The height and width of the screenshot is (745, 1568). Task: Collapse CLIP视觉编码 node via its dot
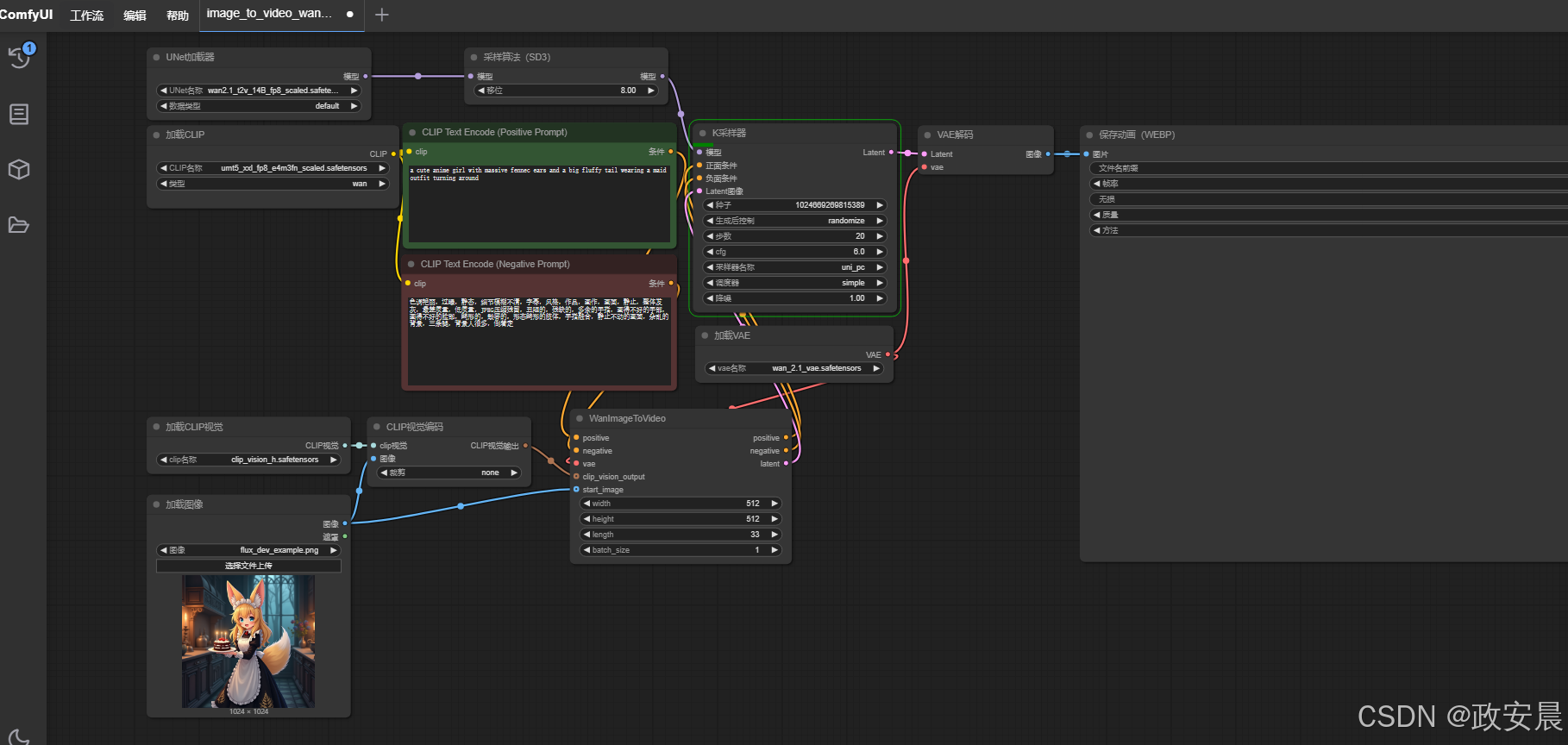click(x=377, y=427)
